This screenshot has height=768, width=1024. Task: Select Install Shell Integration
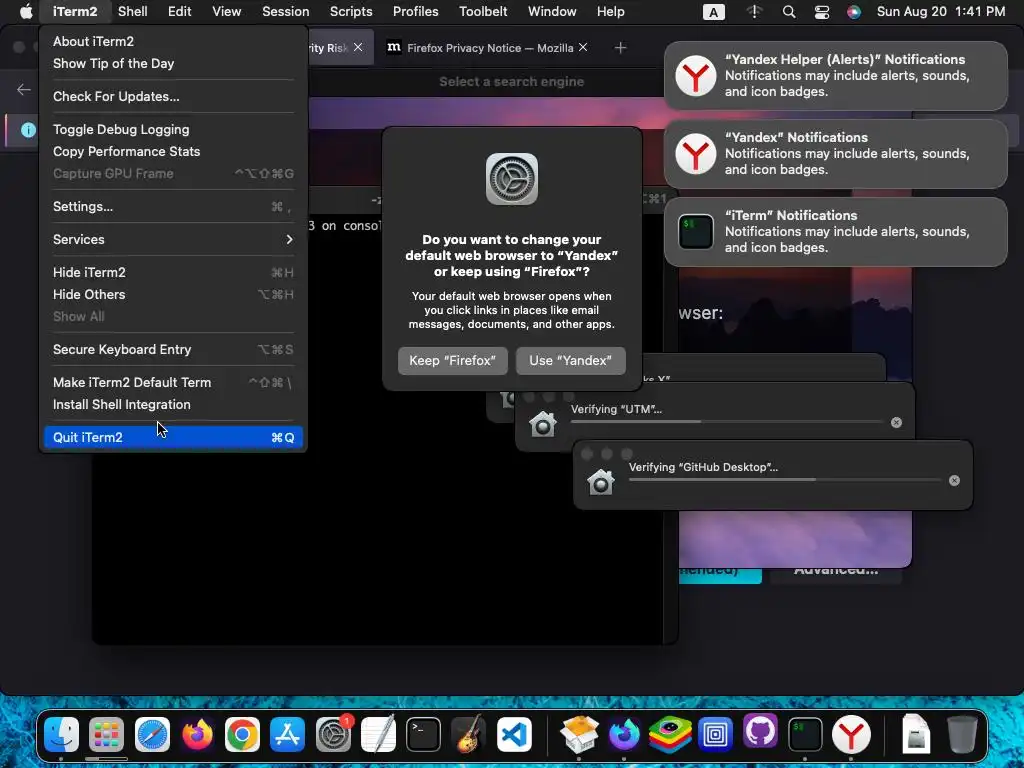(173, 405)
